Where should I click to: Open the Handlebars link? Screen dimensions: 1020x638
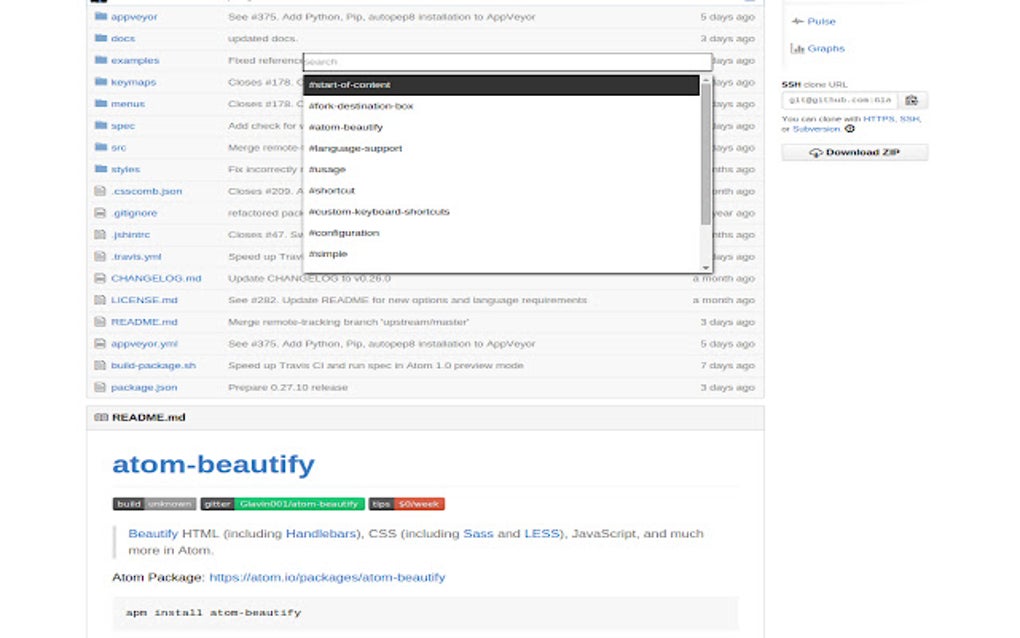(321, 533)
